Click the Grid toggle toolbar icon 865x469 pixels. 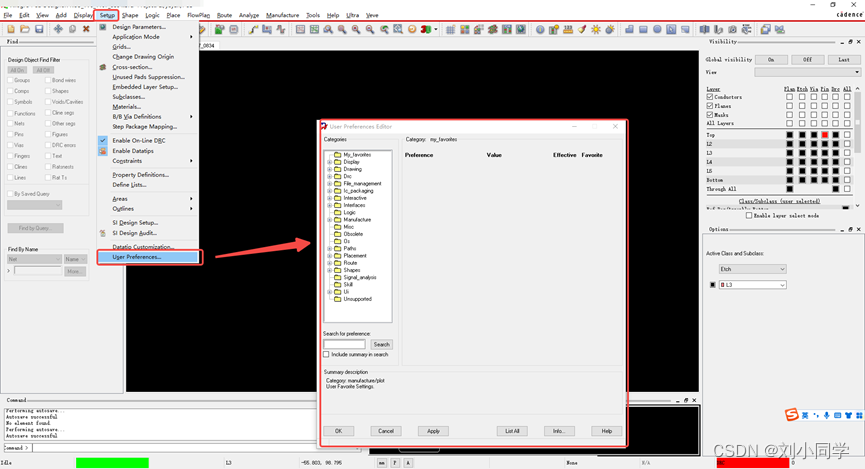pyautogui.click(x=450, y=30)
